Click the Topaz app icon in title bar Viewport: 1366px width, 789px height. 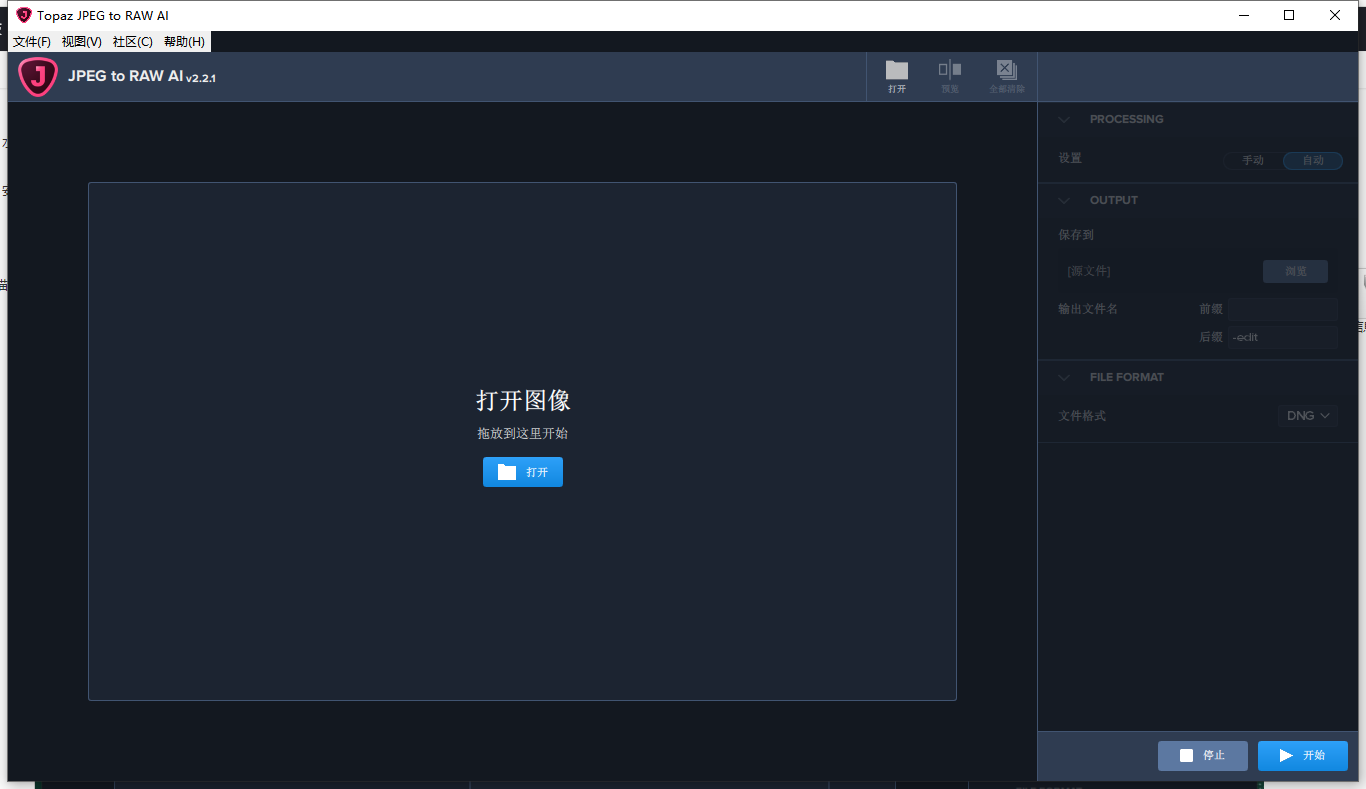click(x=24, y=15)
